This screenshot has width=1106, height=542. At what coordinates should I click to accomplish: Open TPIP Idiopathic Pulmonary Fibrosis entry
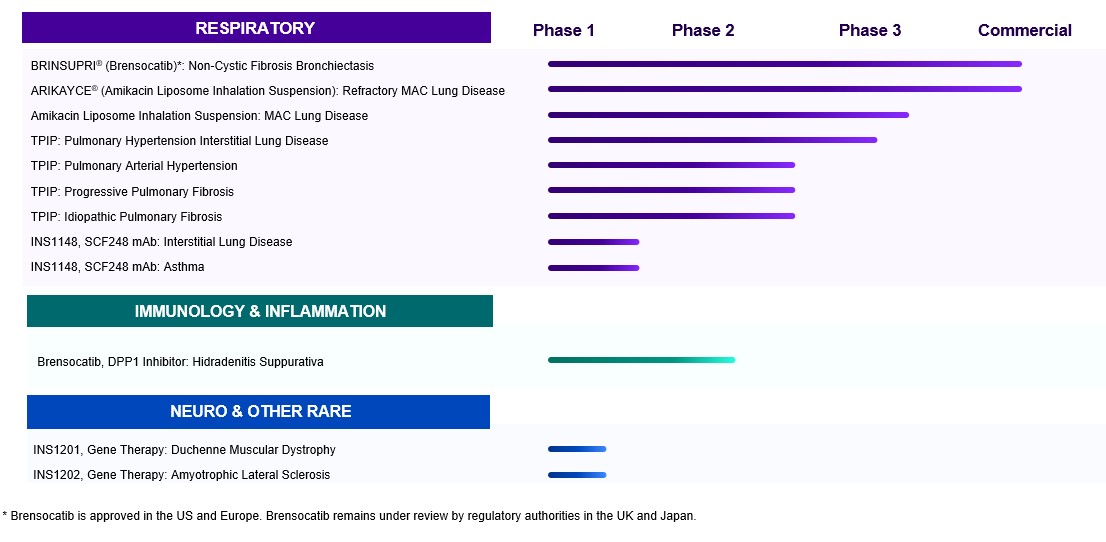[x=126, y=217]
